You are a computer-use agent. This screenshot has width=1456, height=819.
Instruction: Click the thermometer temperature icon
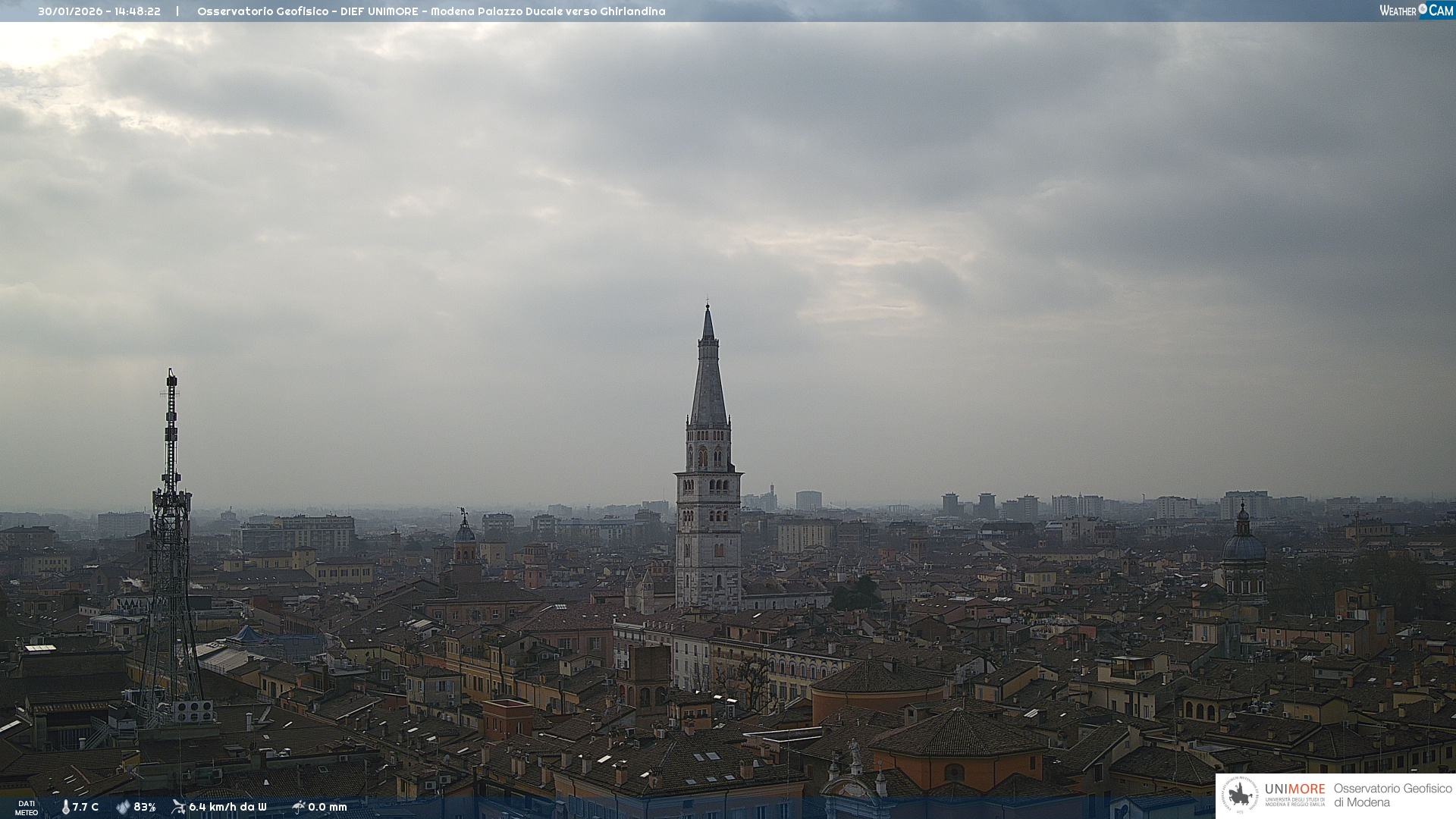[66, 807]
